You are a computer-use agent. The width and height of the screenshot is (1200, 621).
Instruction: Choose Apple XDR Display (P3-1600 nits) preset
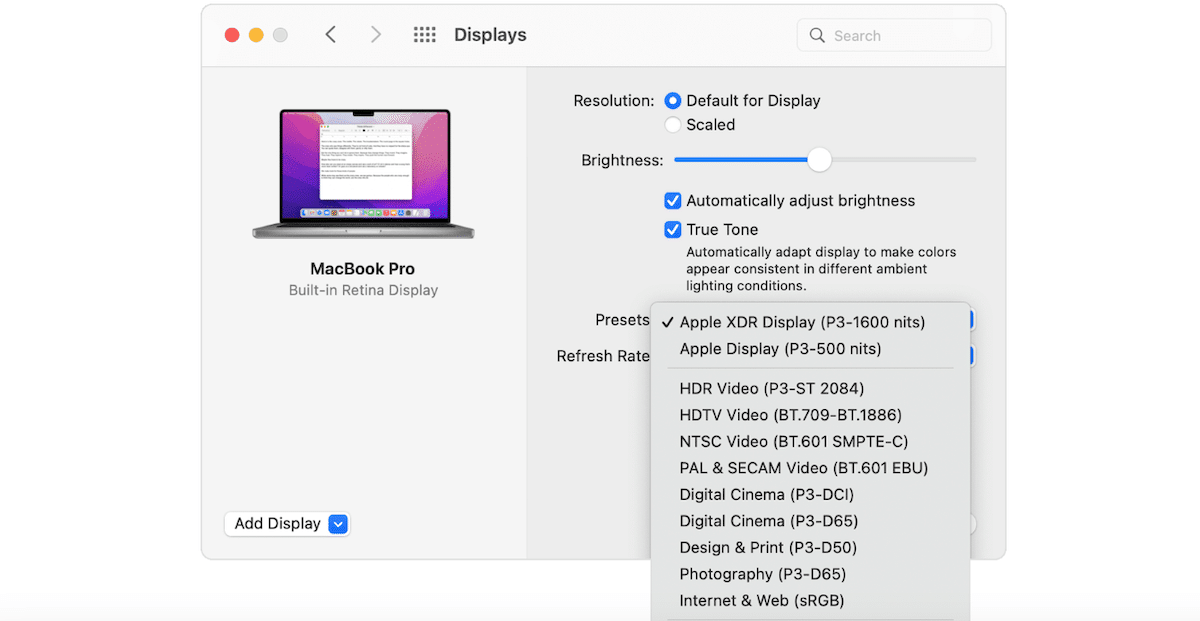[x=810, y=322]
